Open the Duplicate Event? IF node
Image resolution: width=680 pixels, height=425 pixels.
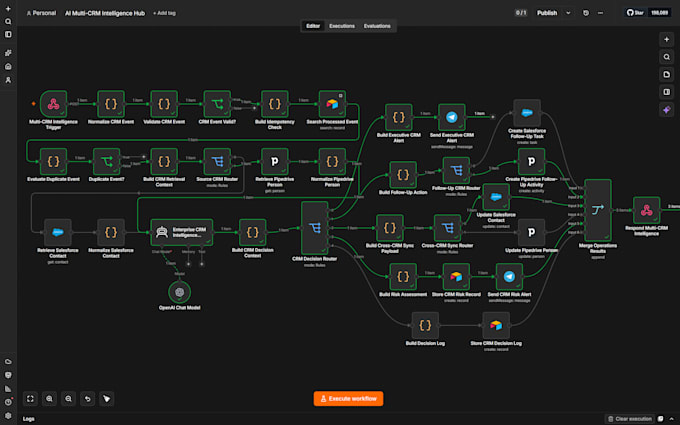coord(106,161)
